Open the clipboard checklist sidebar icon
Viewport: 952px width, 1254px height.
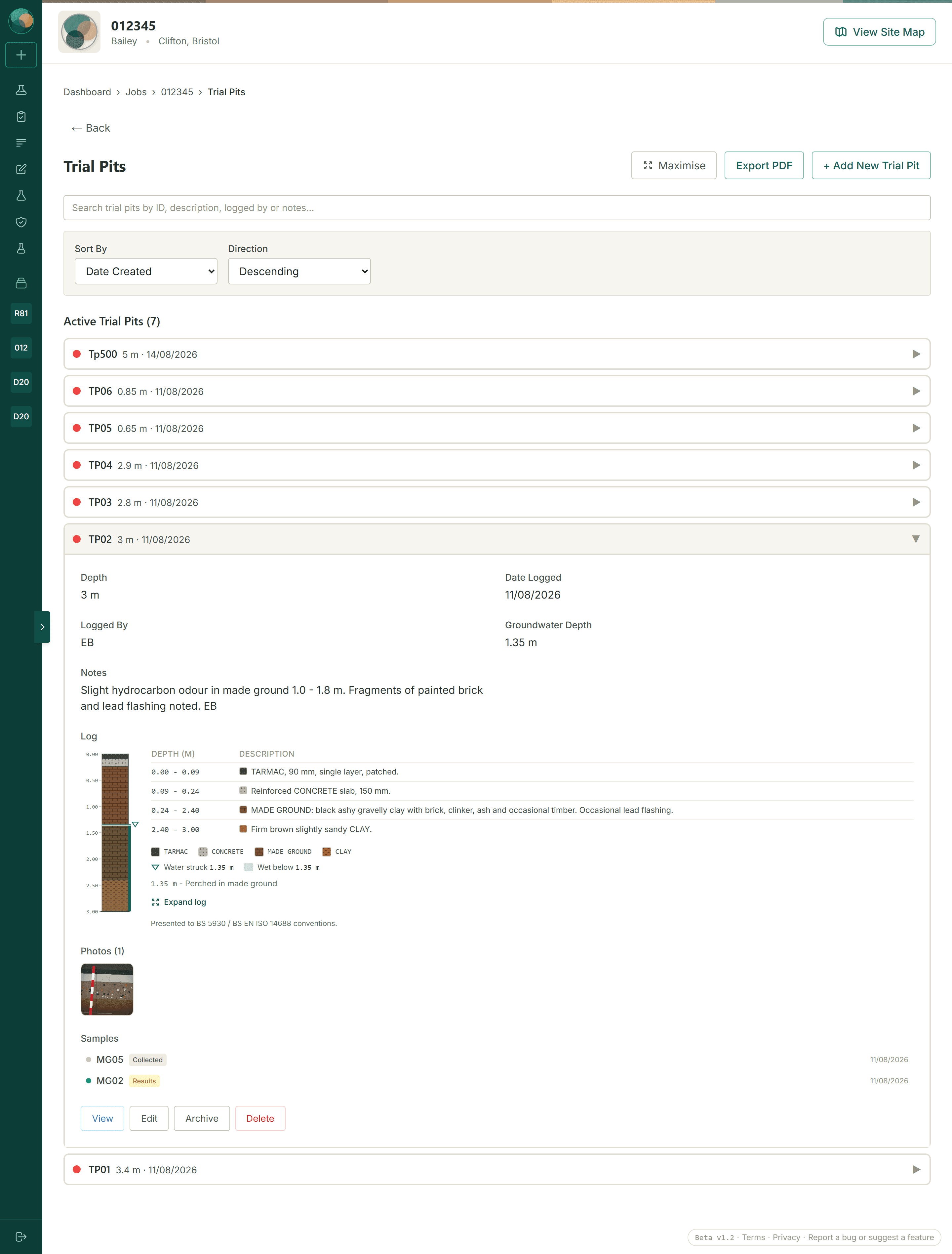[21, 116]
